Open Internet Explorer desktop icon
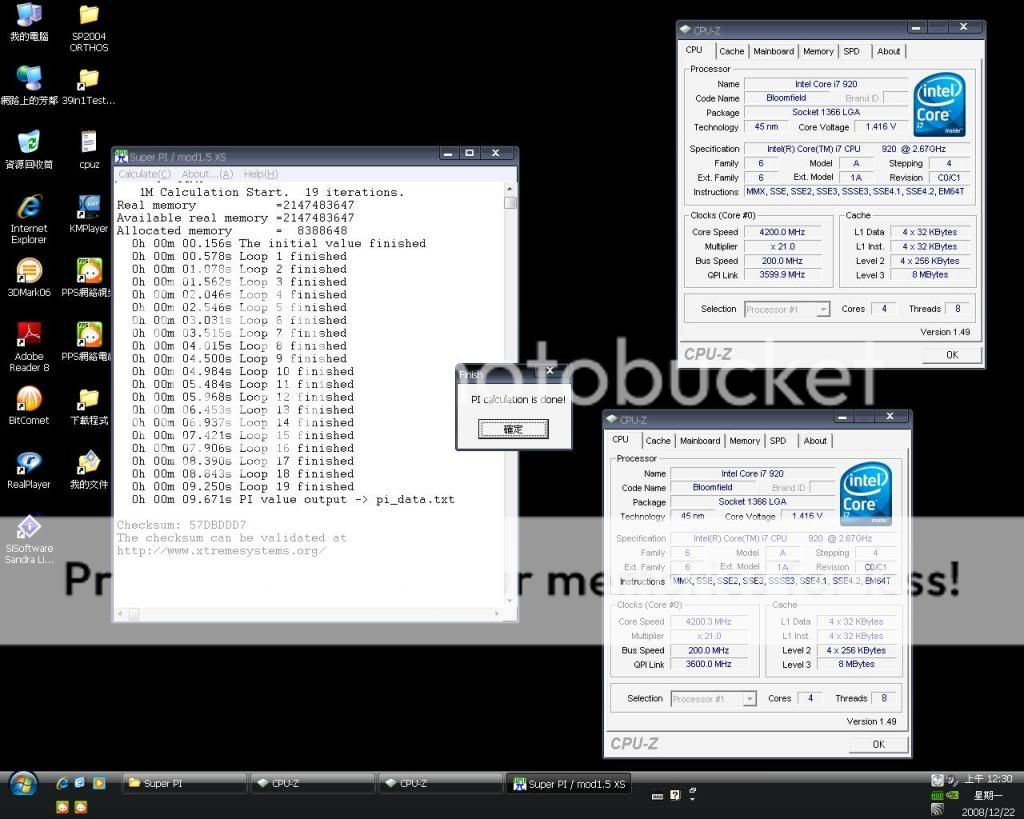Screen dimensions: 1024x819 tap(29, 208)
